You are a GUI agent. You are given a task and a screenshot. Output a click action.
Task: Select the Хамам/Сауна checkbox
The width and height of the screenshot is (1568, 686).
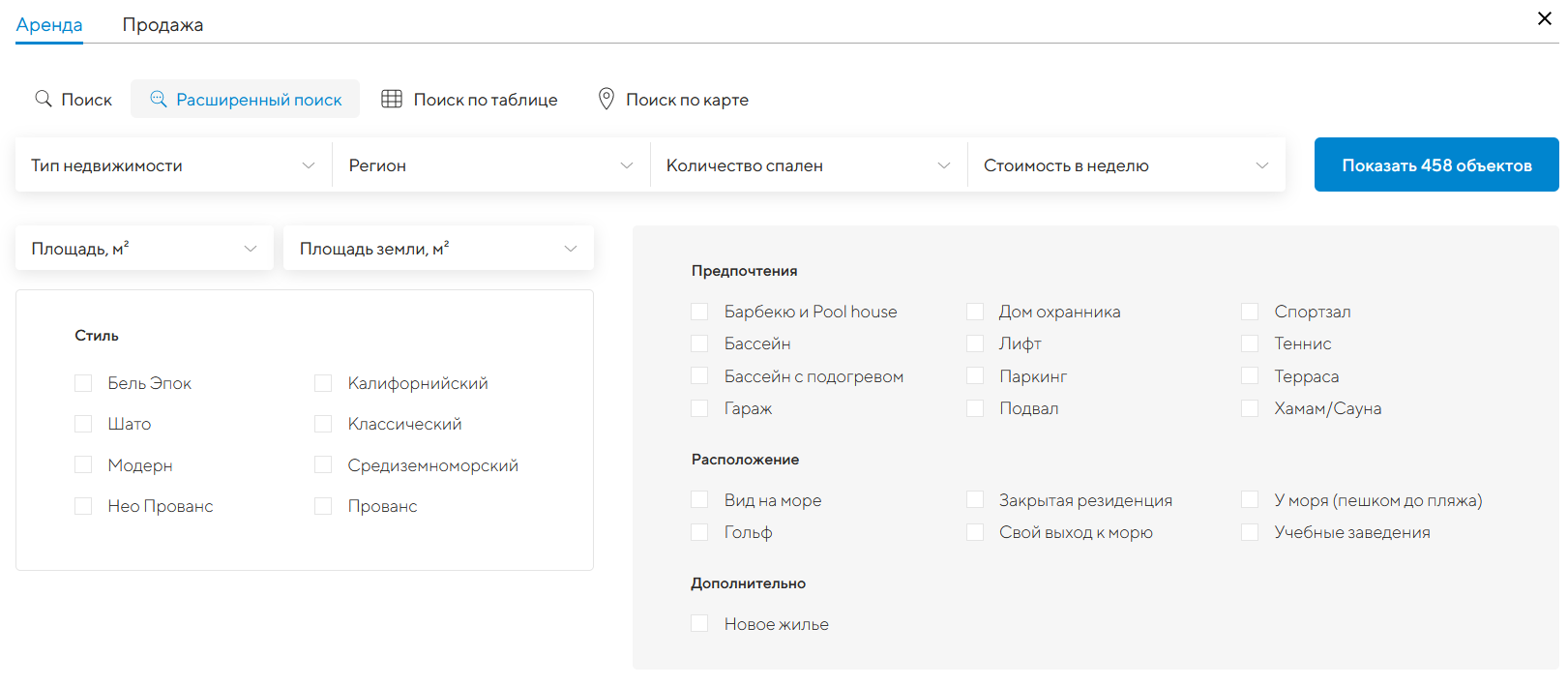[x=1250, y=408]
